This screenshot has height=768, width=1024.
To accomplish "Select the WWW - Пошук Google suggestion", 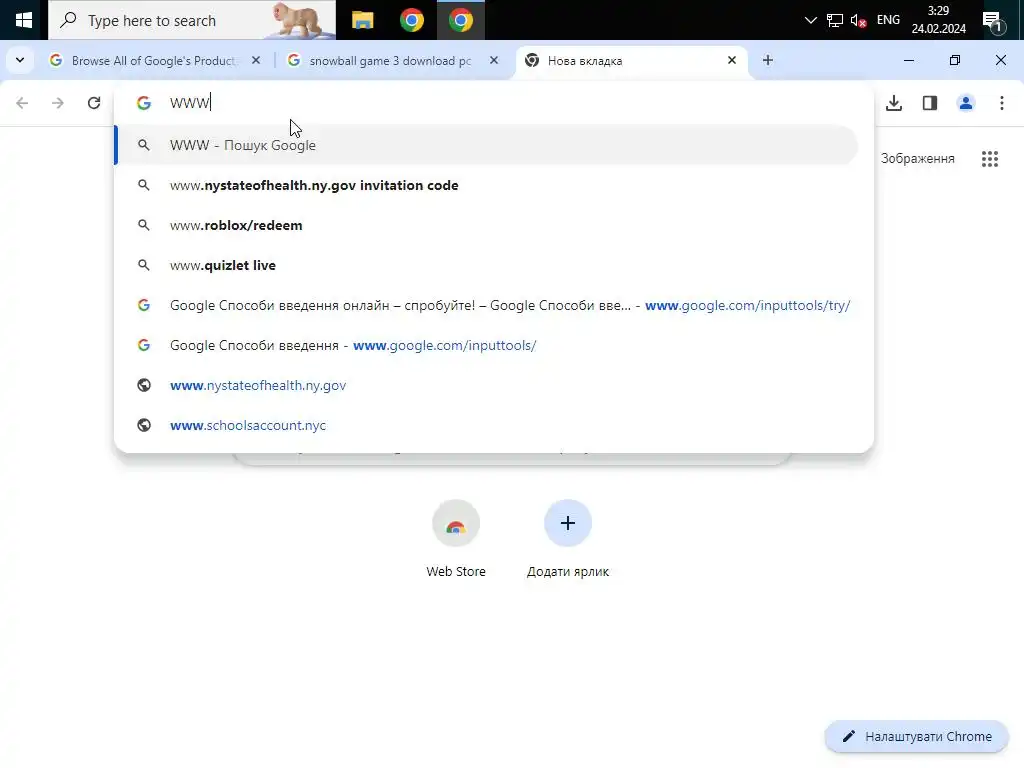I will click(x=486, y=145).
